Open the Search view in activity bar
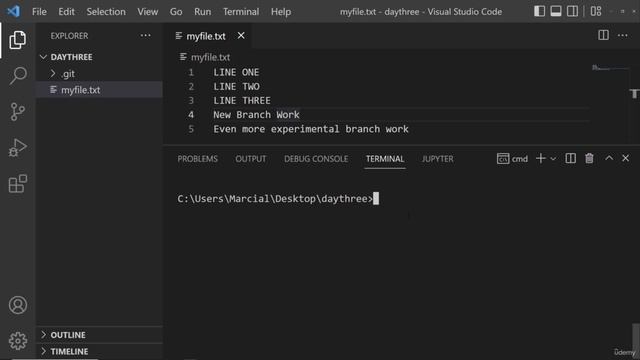640x360 pixels. click(x=18, y=76)
